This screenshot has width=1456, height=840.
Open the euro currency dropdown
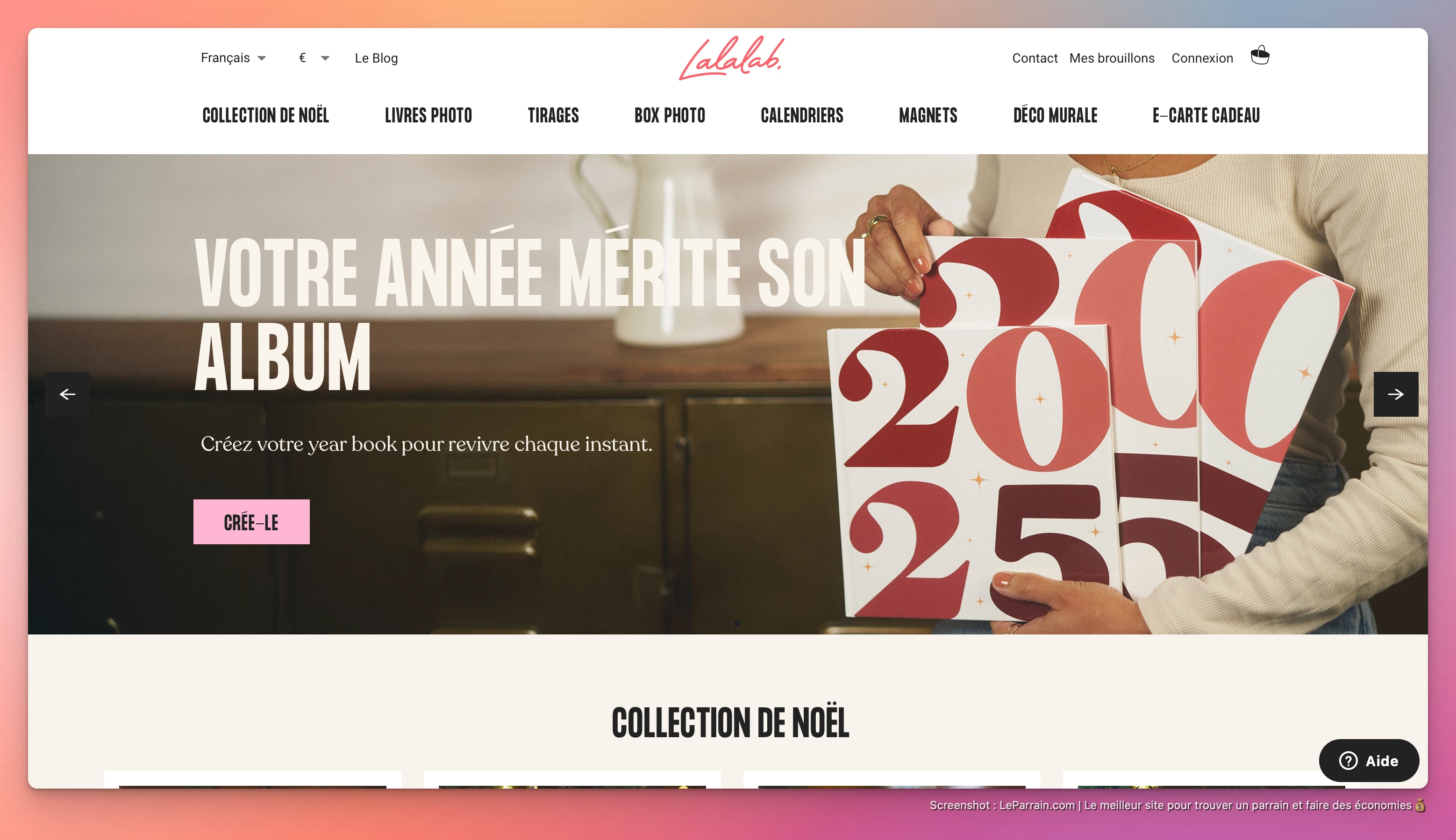coord(314,57)
